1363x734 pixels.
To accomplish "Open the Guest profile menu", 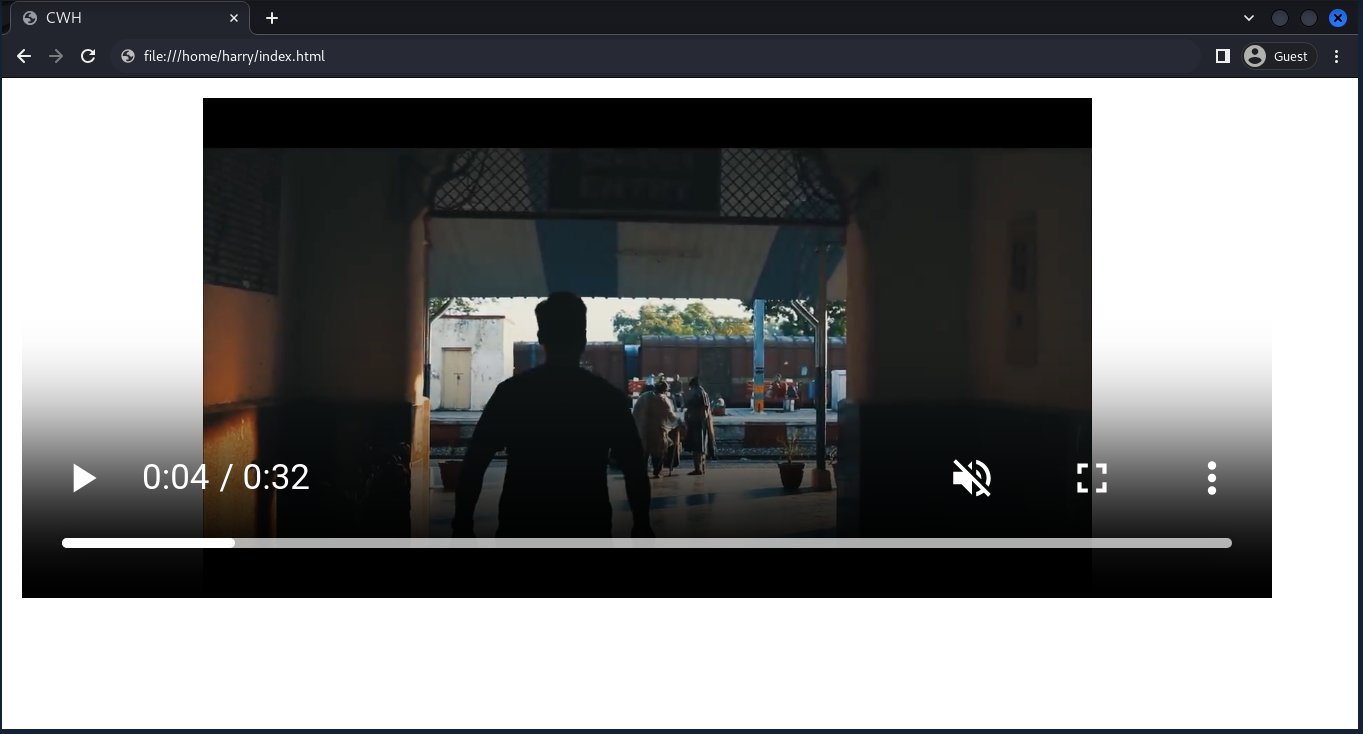I will click(x=1279, y=56).
